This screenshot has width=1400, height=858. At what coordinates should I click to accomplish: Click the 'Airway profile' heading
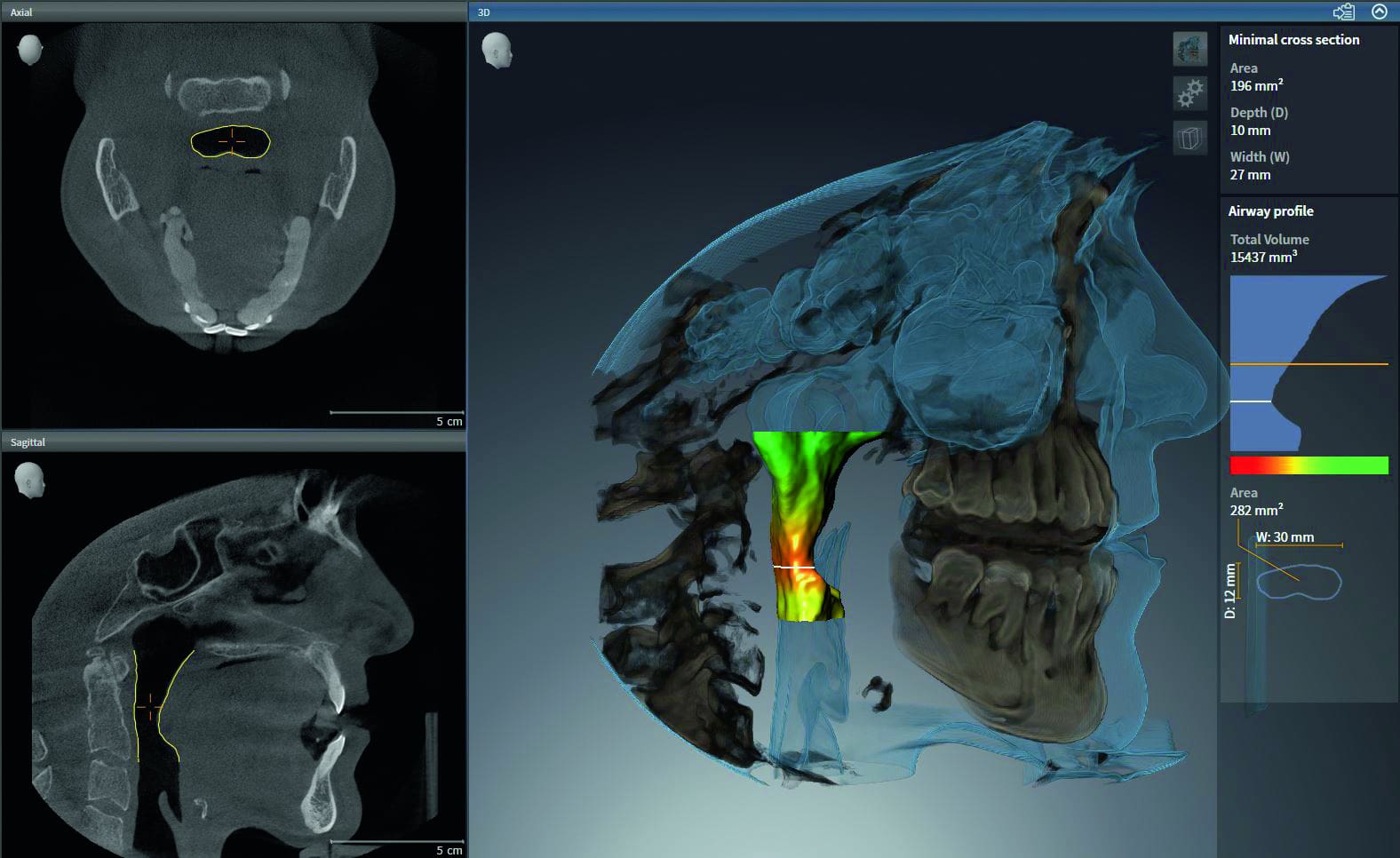(1270, 211)
